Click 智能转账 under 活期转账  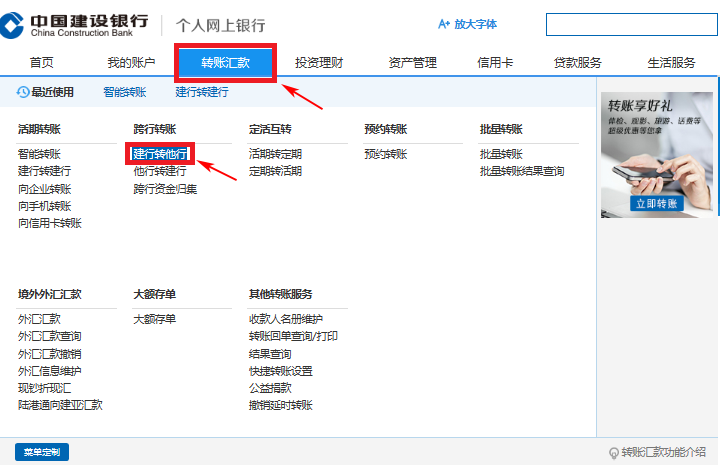point(39,154)
